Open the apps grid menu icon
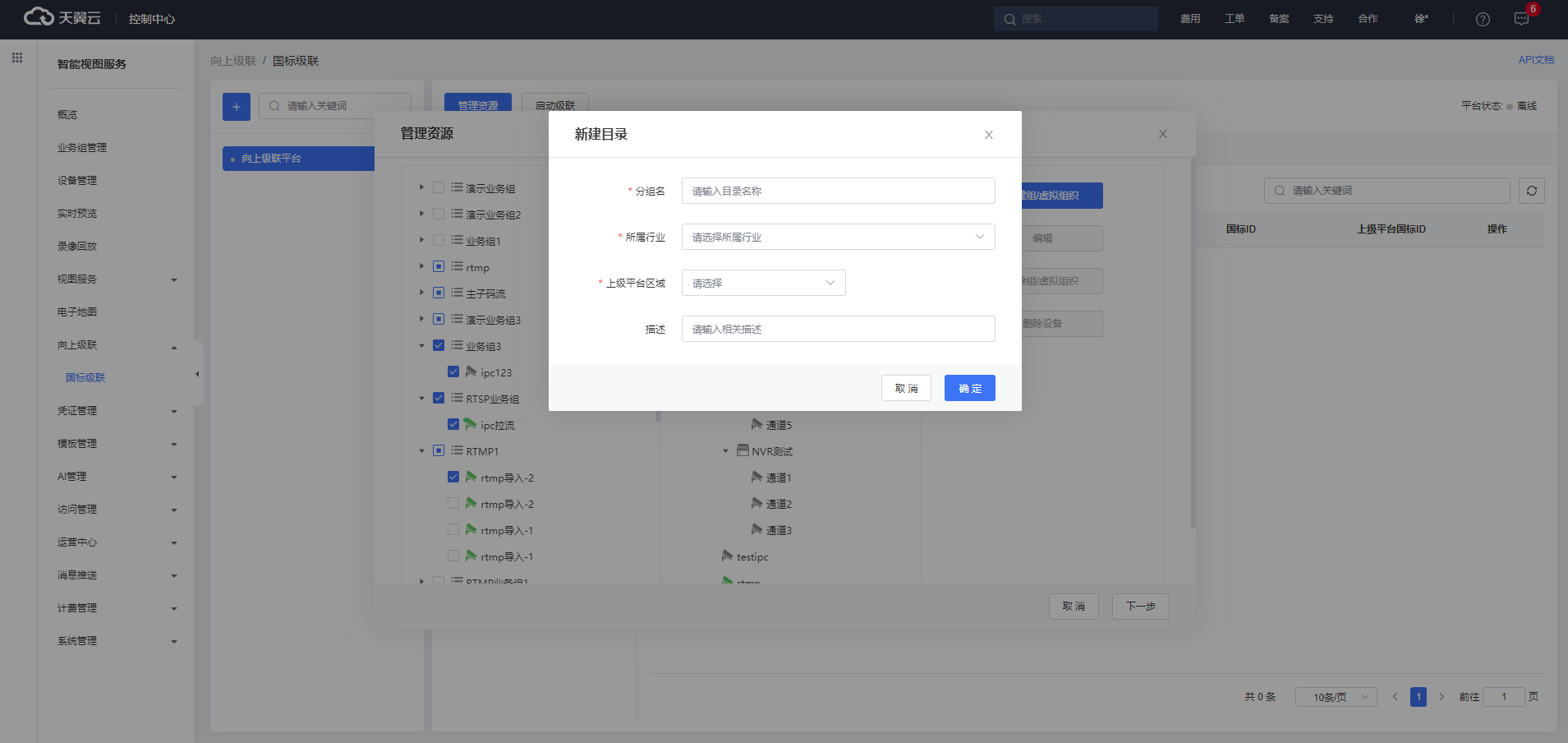The image size is (1568, 743). (17, 58)
